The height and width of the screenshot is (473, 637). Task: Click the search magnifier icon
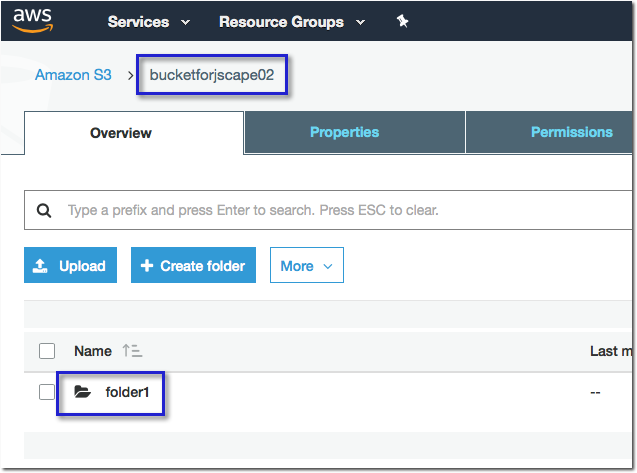pyautogui.click(x=44, y=210)
